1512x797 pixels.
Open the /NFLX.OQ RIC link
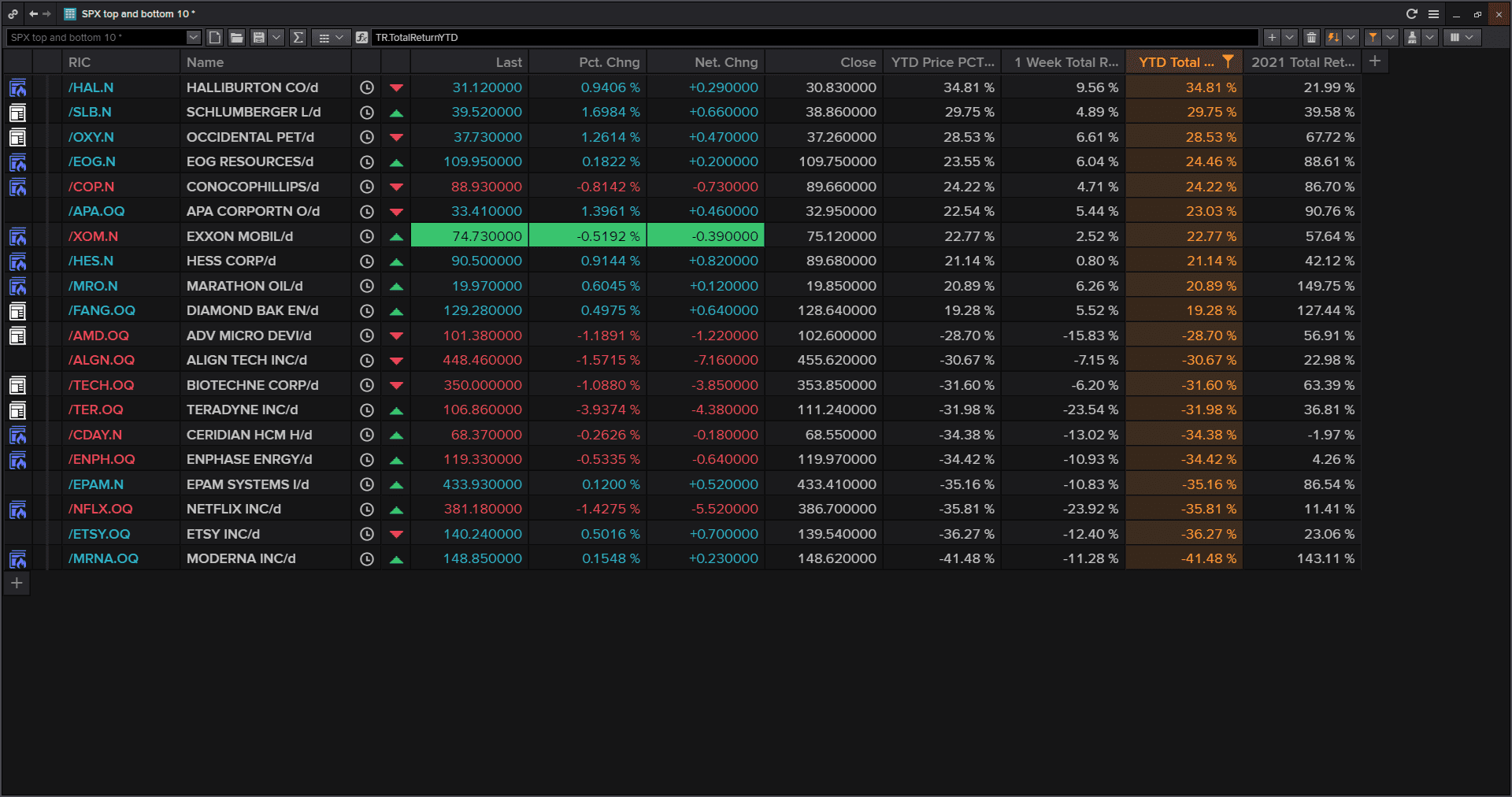pos(100,509)
